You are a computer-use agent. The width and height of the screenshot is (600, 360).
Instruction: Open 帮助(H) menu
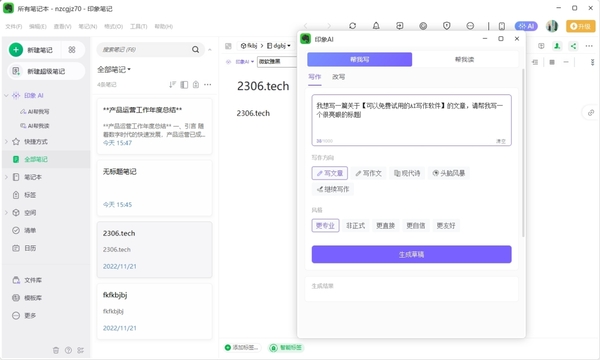[163, 26]
